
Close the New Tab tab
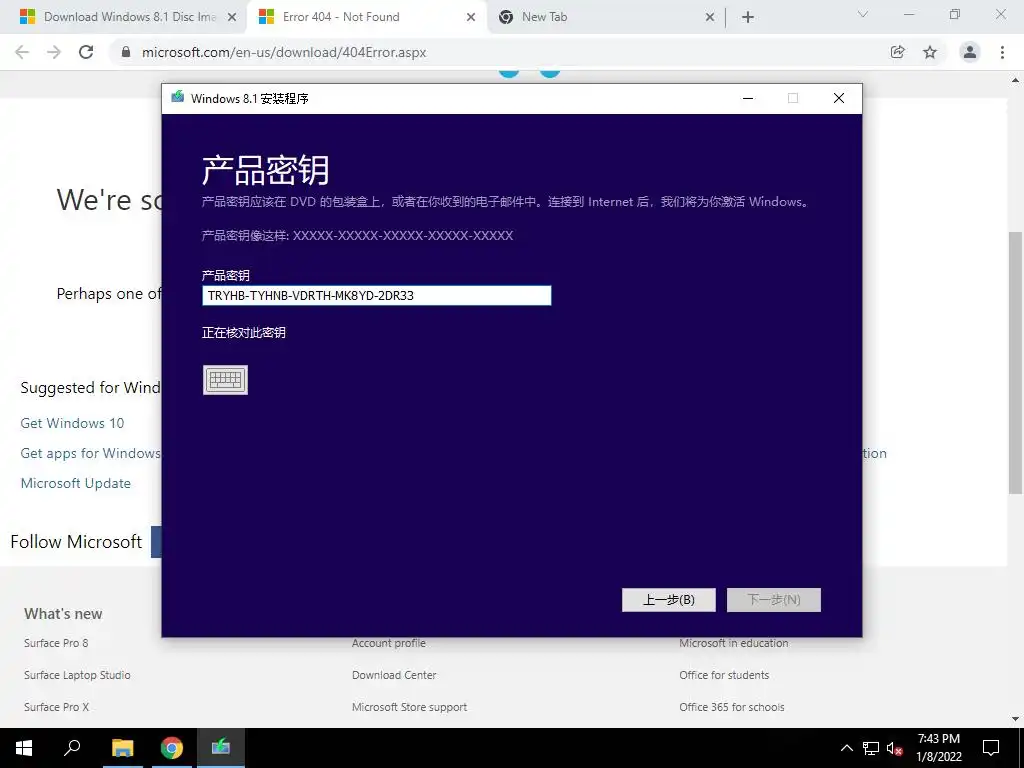(710, 18)
